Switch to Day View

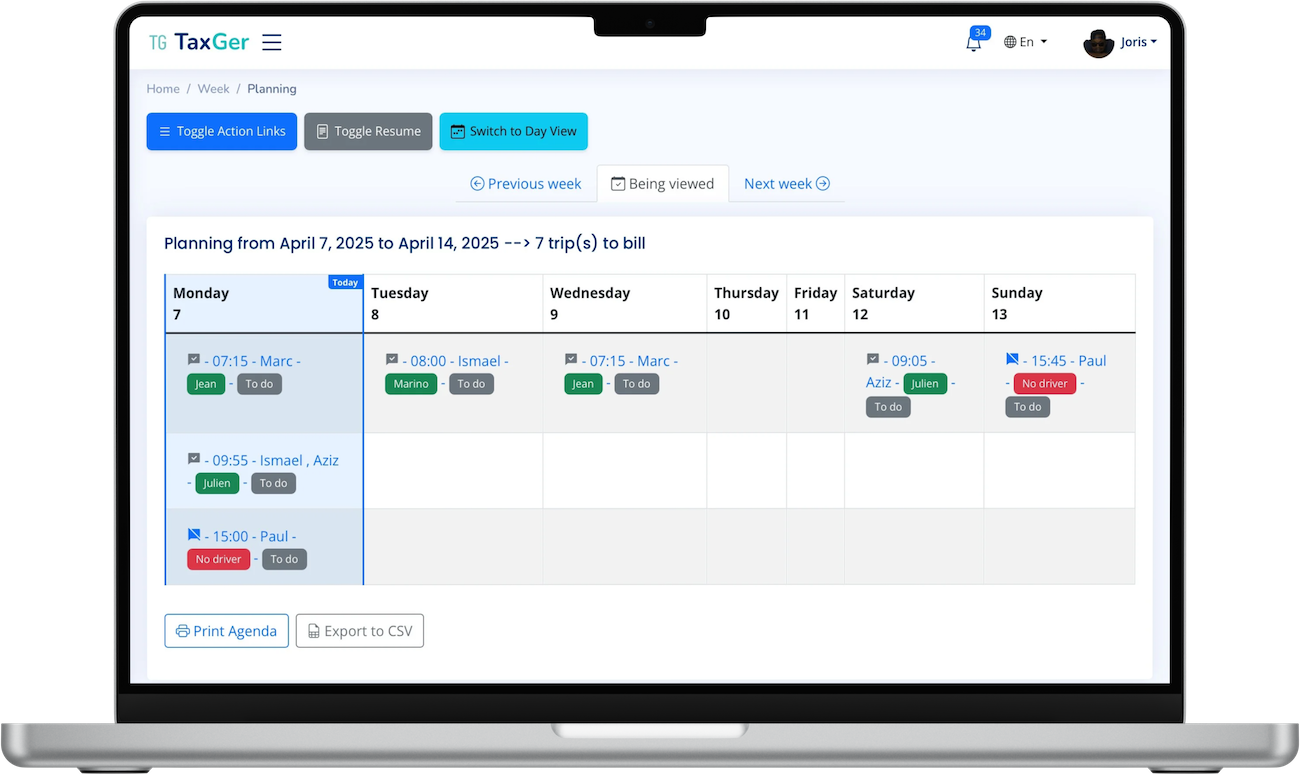pos(513,131)
